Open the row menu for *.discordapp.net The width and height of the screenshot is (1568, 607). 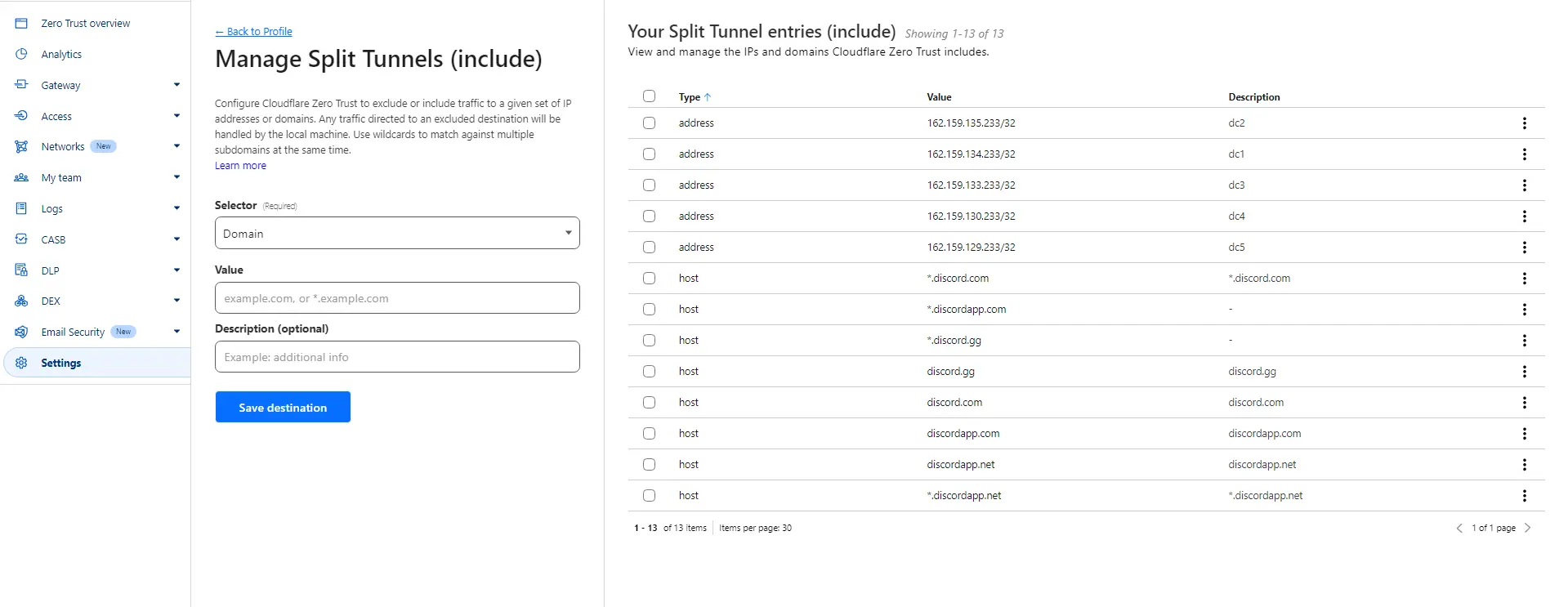click(x=1524, y=496)
